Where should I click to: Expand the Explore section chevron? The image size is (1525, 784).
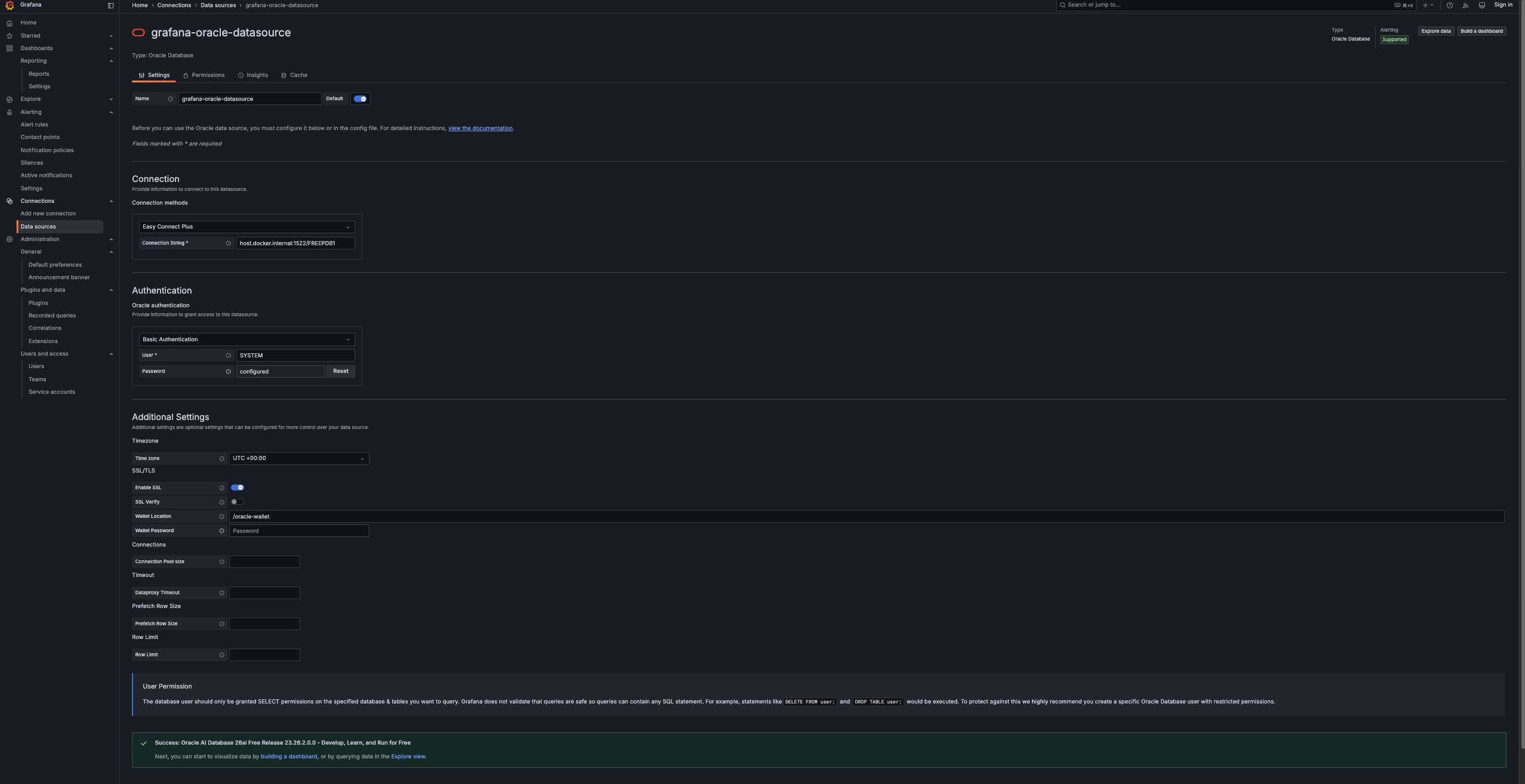click(x=111, y=99)
